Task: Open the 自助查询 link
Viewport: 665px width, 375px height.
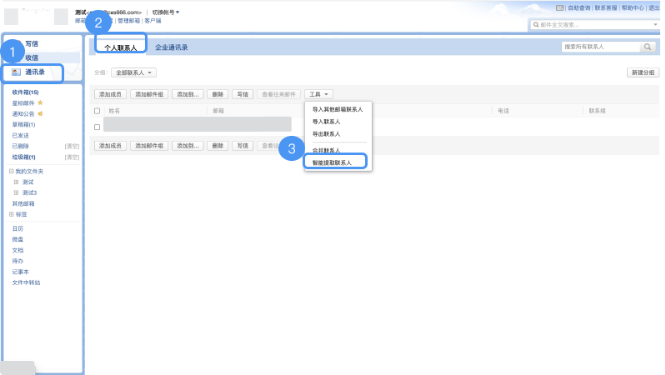Action: [x=579, y=8]
